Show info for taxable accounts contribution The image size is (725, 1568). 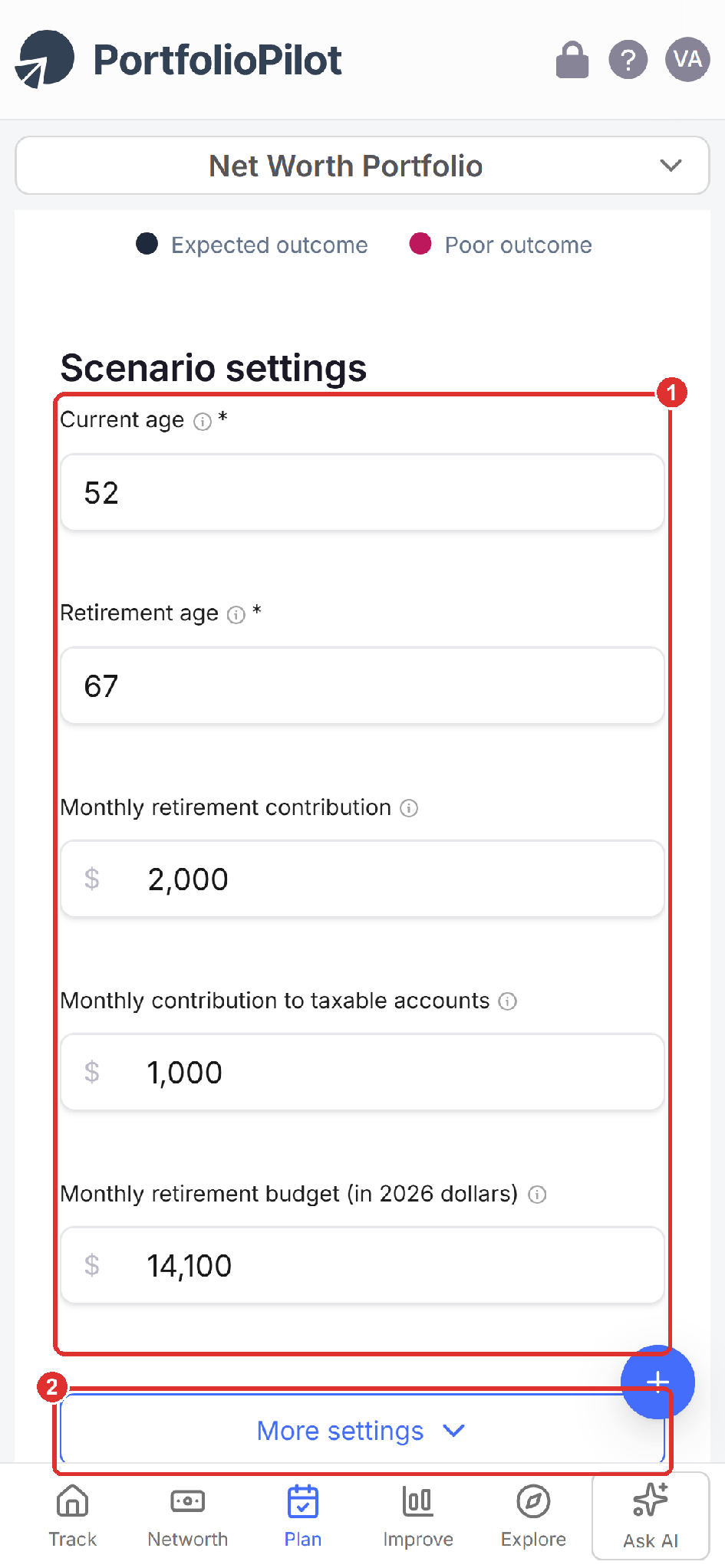pyautogui.click(x=508, y=1001)
